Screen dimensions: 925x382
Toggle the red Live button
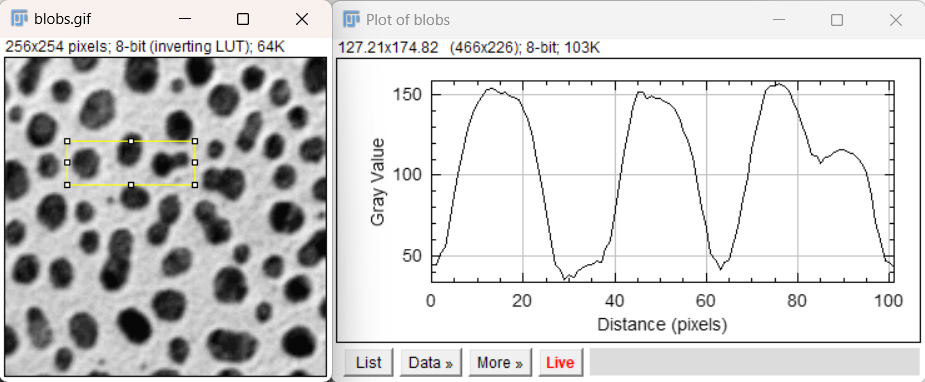560,362
